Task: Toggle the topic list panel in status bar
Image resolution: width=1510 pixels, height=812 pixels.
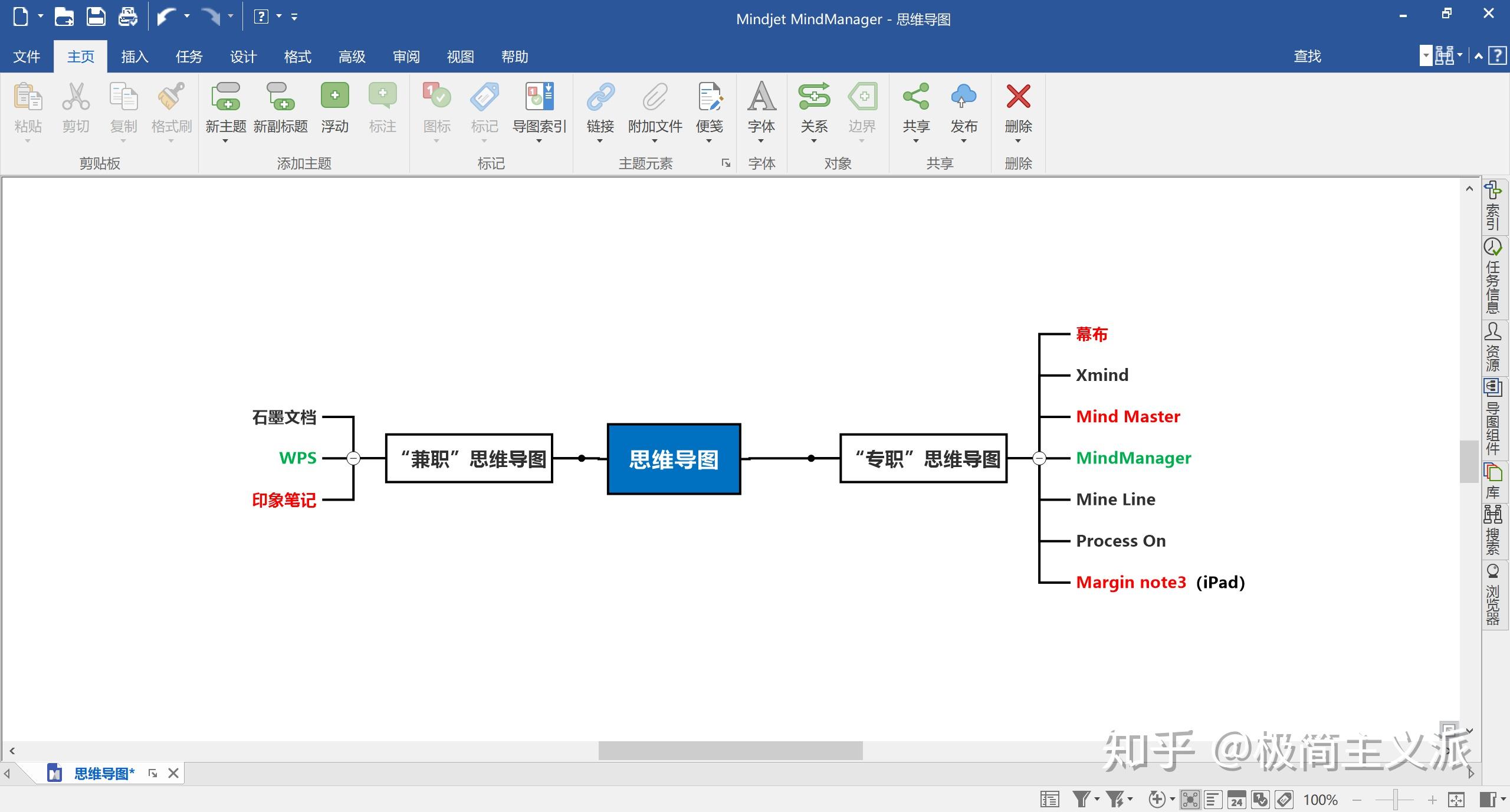Action: click(1050, 800)
